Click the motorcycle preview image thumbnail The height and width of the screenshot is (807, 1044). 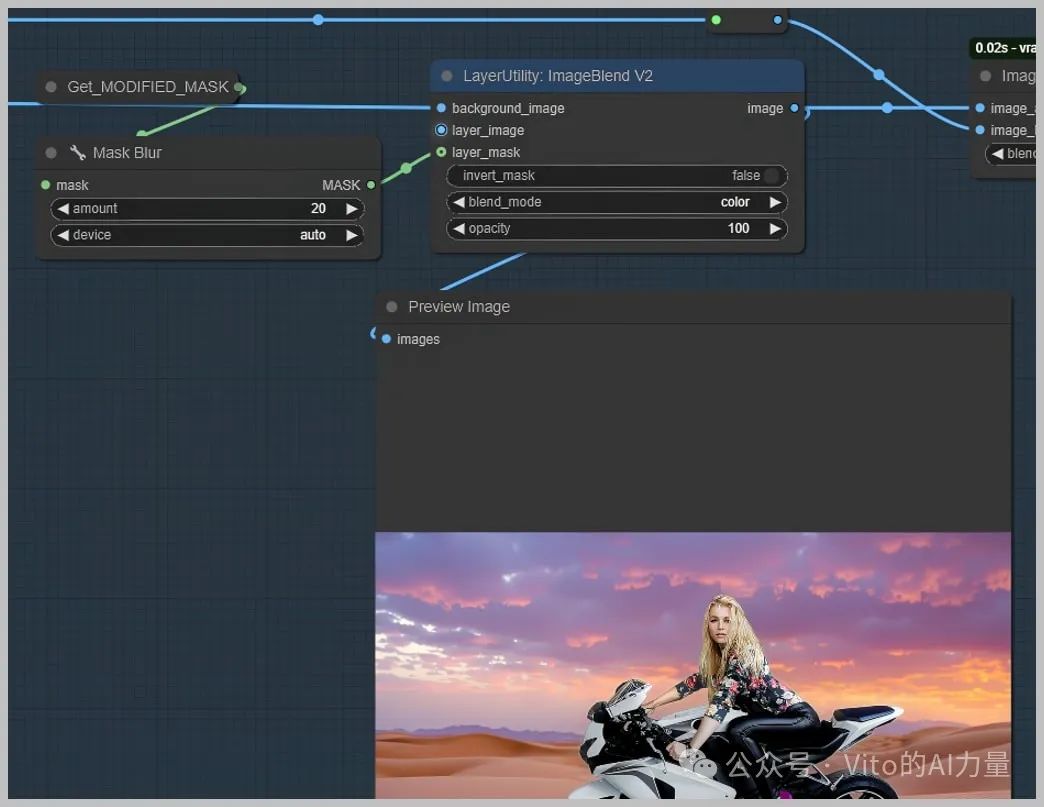coord(693,665)
